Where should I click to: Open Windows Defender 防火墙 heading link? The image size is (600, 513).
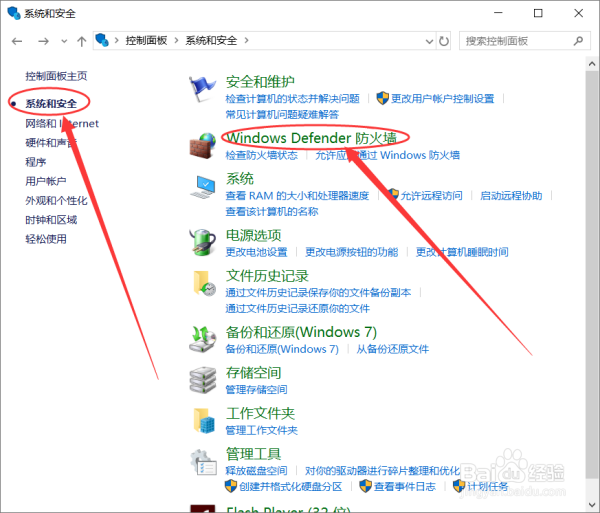click(x=311, y=138)
